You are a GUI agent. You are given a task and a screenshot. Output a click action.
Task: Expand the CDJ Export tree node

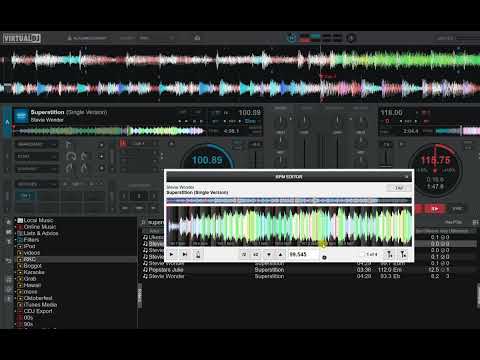point(15,311)
